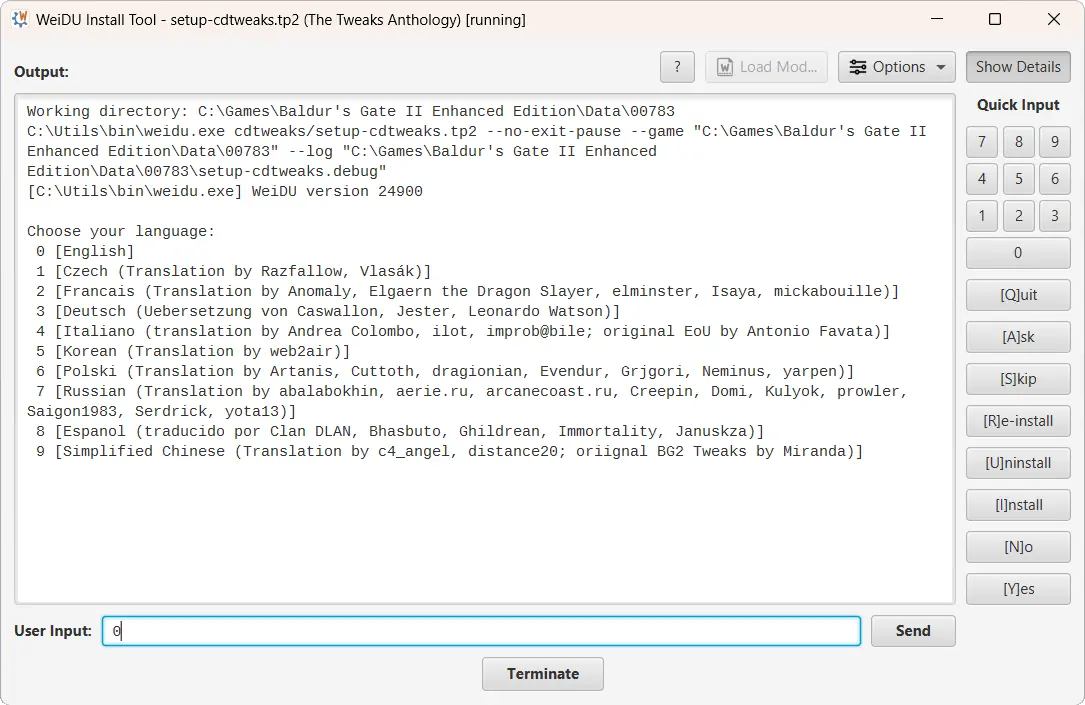Send the [Q]uit quick input
The height and width of the screenshot is (705, 1085).
pyautogui.click(x=1018, y=295)
